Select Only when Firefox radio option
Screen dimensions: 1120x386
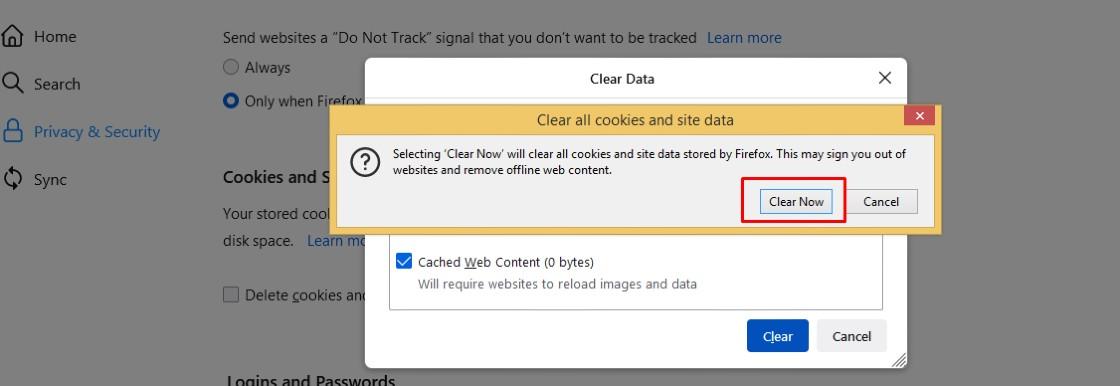(231, 101)
